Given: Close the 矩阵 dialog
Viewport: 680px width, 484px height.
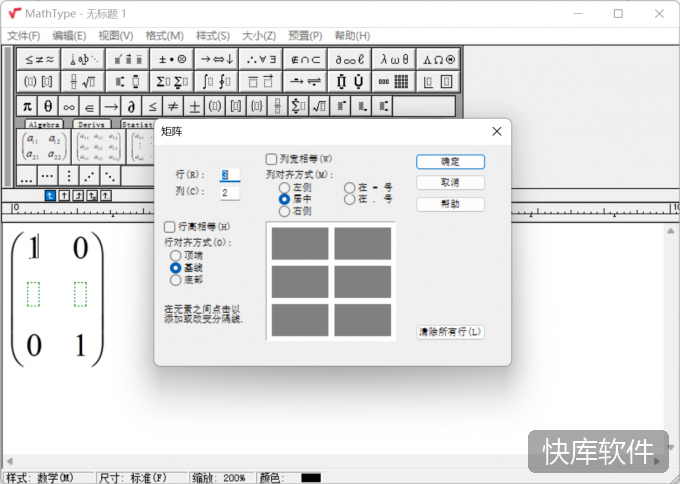Looking at the screenshot, I should click(x=497, y=131).
